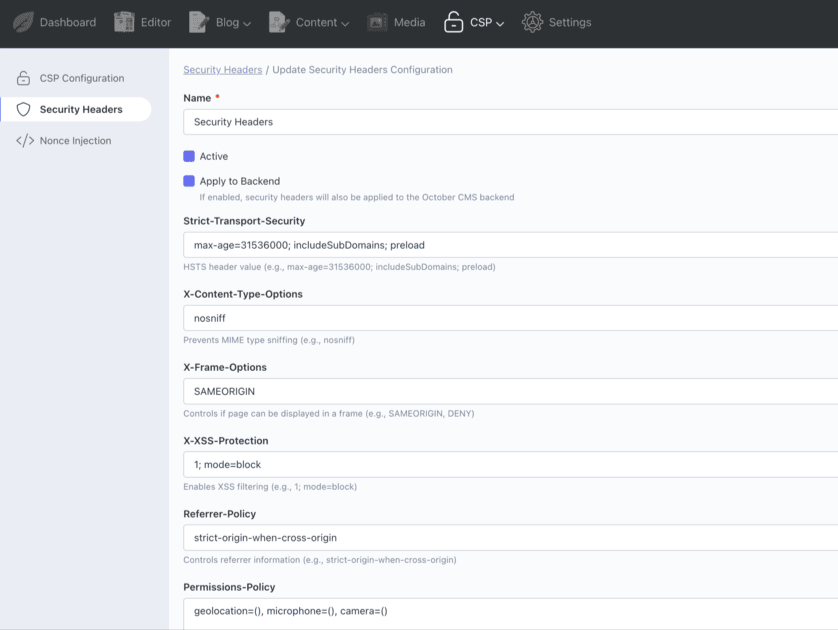The width and height of the screenshot is (838, 630).
Task: Open Settings gear icon
Action: point(532,22)
